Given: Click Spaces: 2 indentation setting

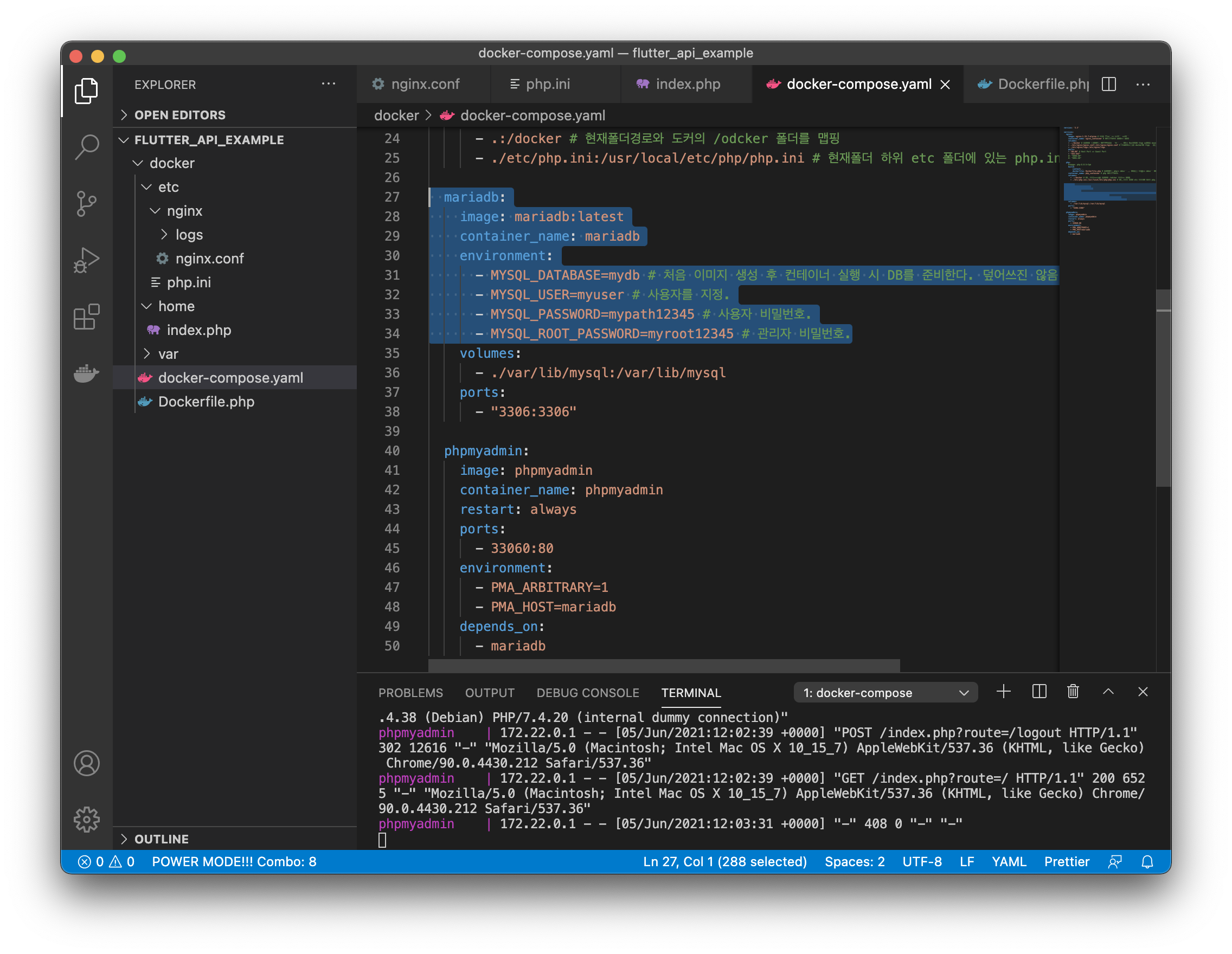Looking at the screenshot, I should [854, 861].
